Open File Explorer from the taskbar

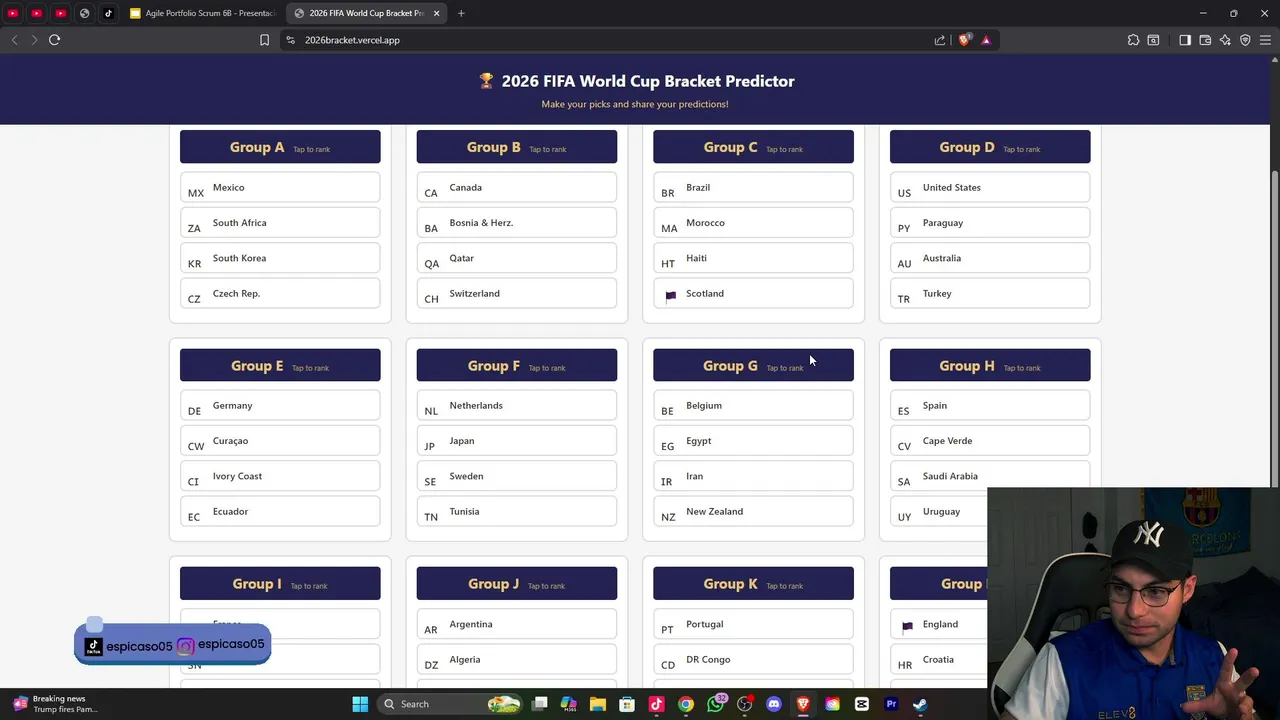[598, 704]
